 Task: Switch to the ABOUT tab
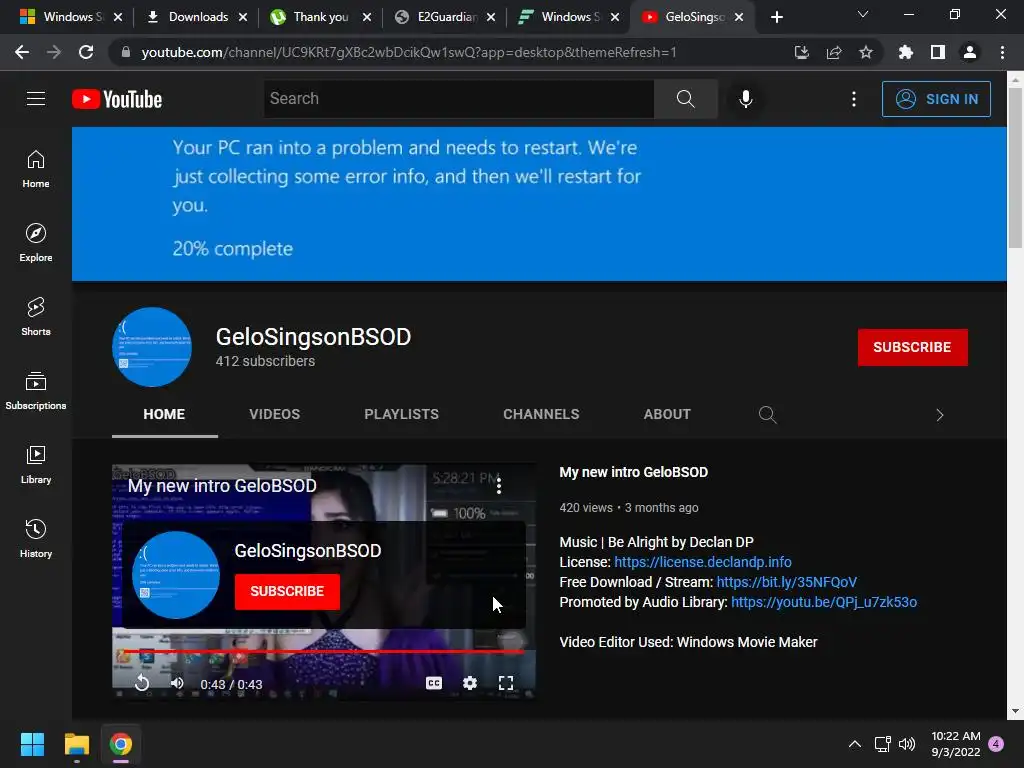coord(667,414)
